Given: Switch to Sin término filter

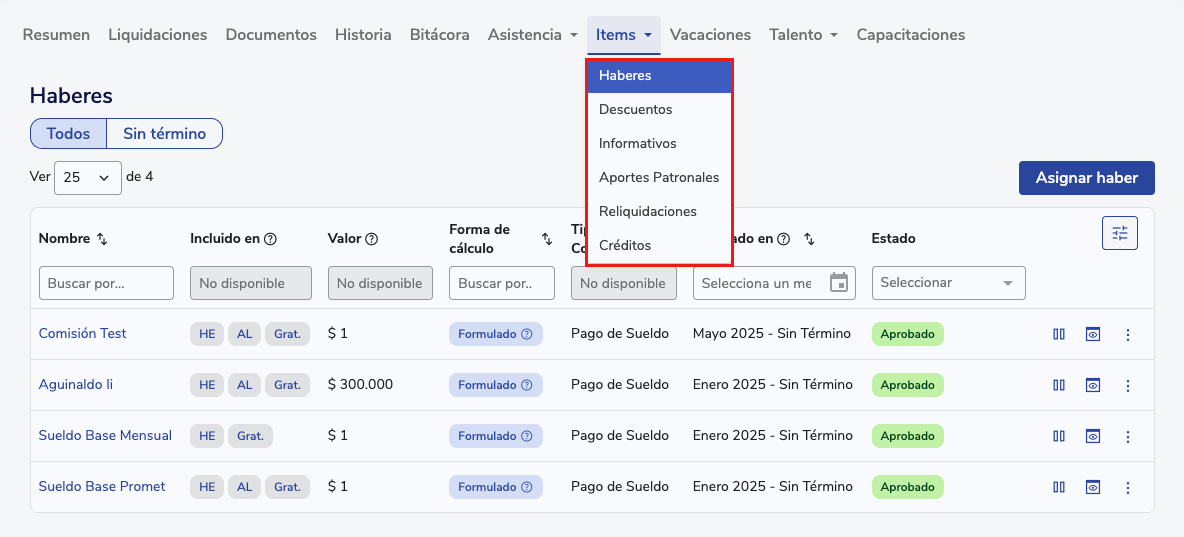Looking at the screenshot, I should click(164, 134).
